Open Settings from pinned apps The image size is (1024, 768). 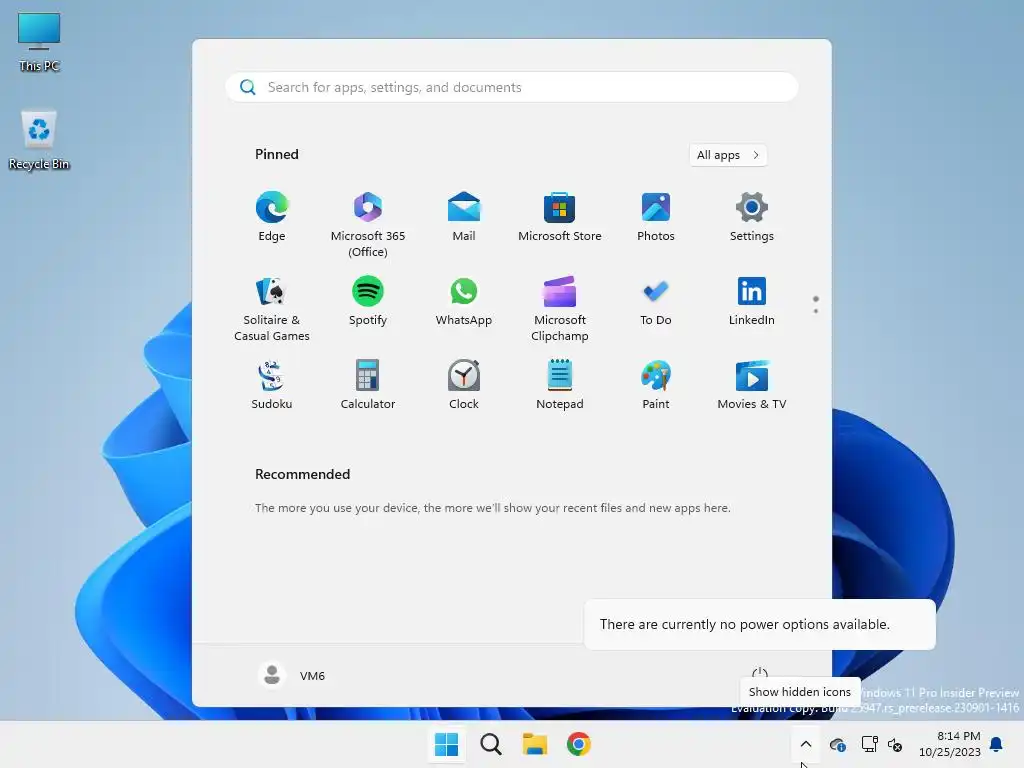click(x=752, y=217)
